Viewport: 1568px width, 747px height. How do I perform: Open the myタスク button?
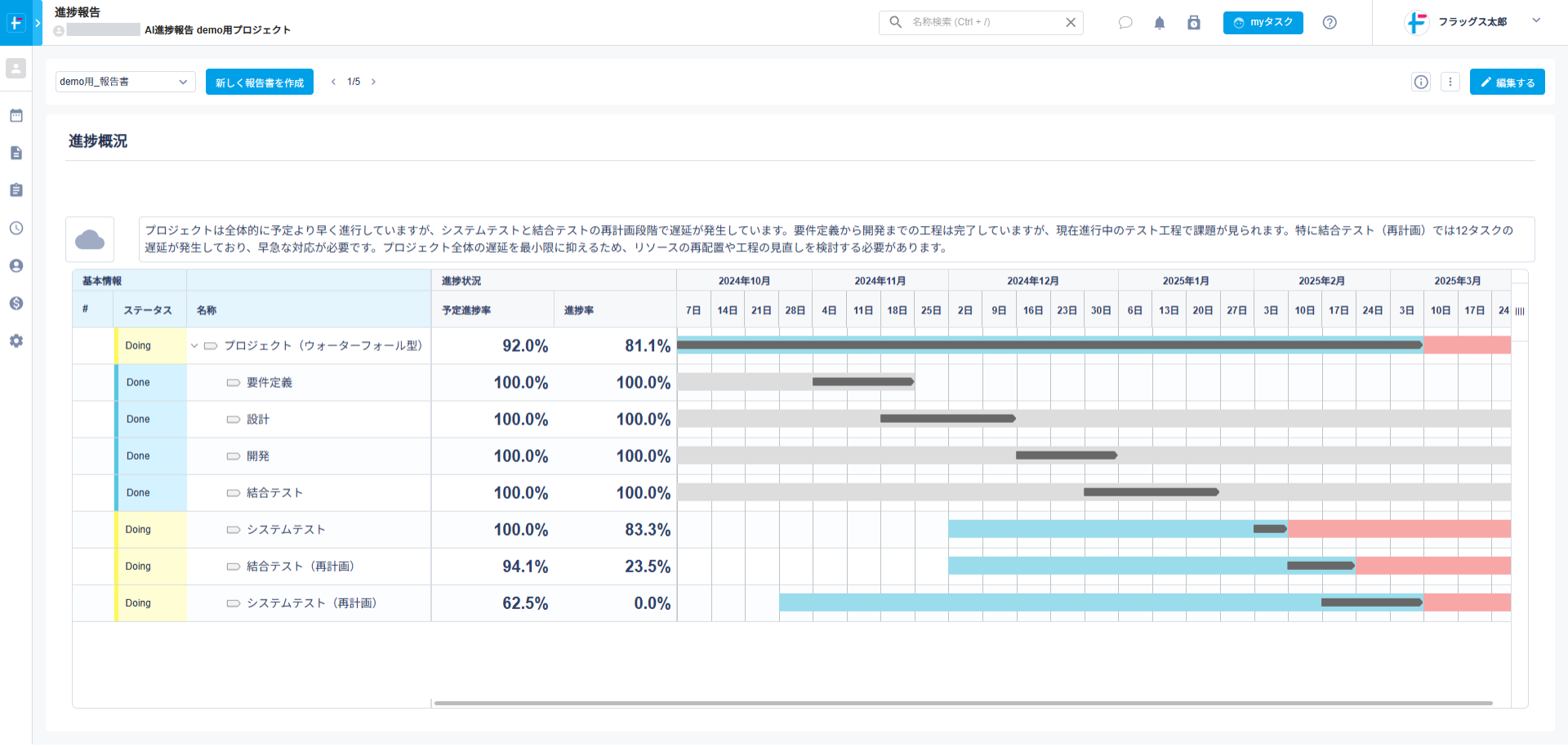tap(1263, 23)
